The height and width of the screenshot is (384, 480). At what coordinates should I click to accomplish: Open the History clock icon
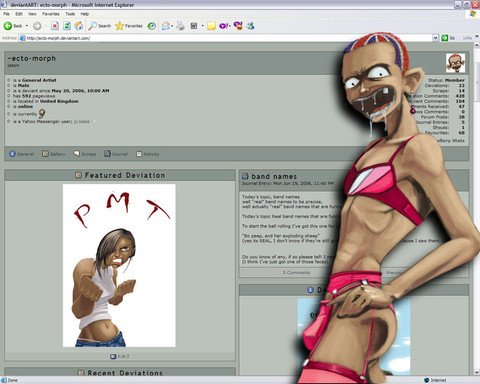click(152, 26)
